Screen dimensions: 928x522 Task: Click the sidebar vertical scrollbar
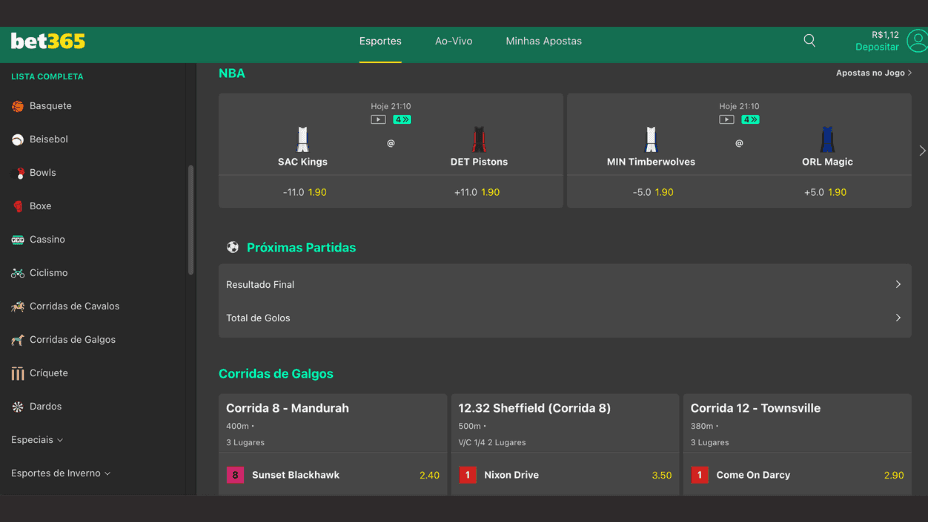191,220
